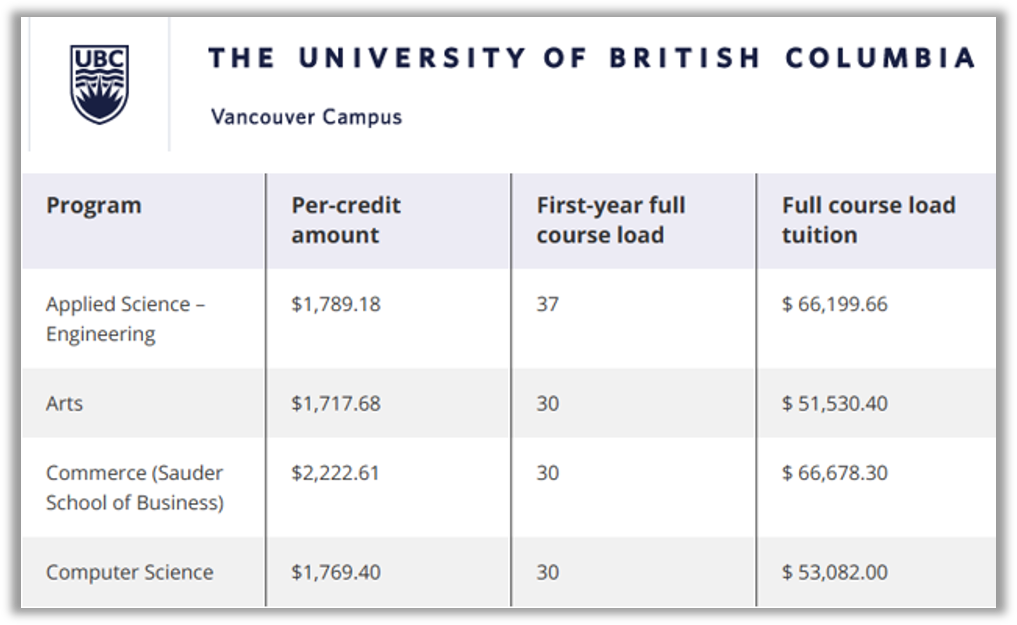
Task: Click the Computer Science program cell
Action: coord(129,572)
